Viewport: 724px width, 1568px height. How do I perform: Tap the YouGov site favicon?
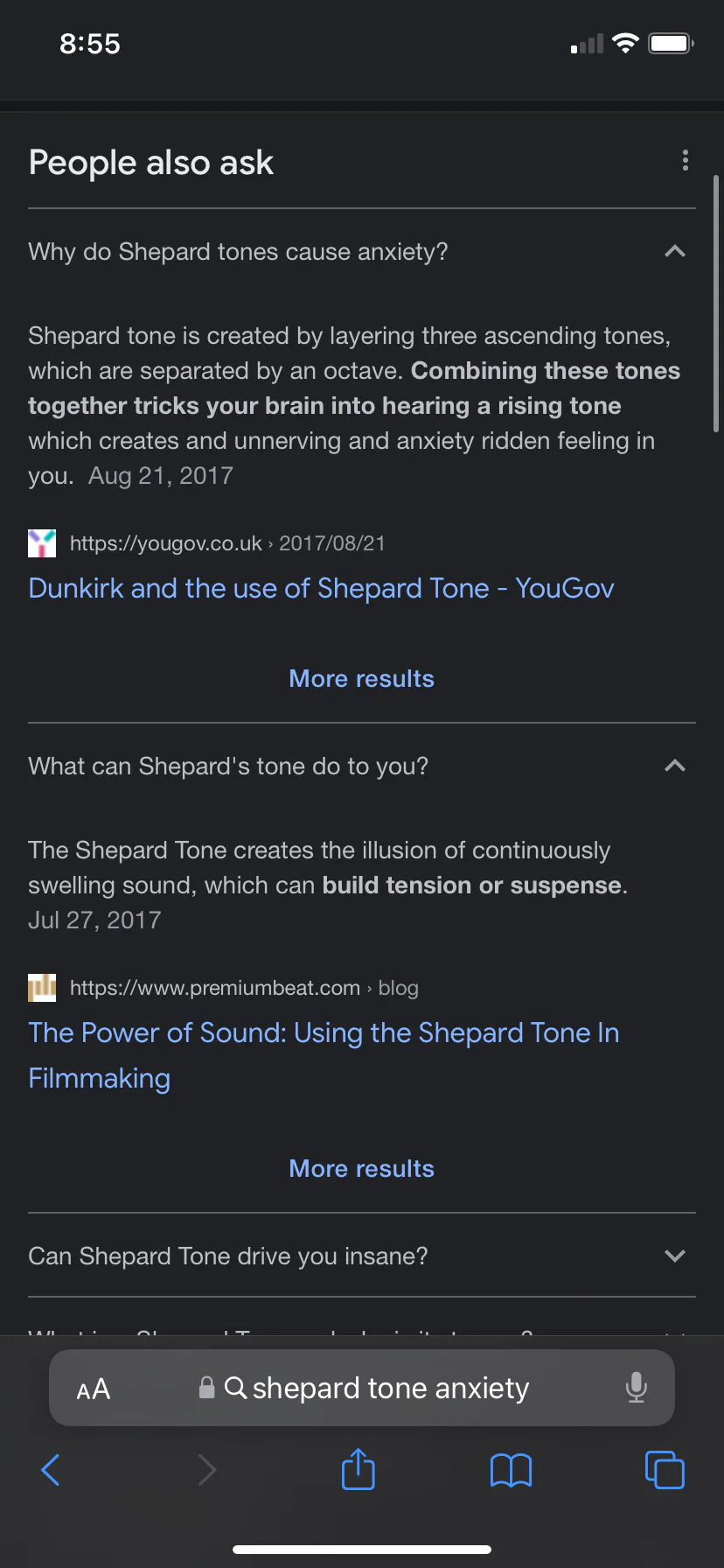coord(42,543)
